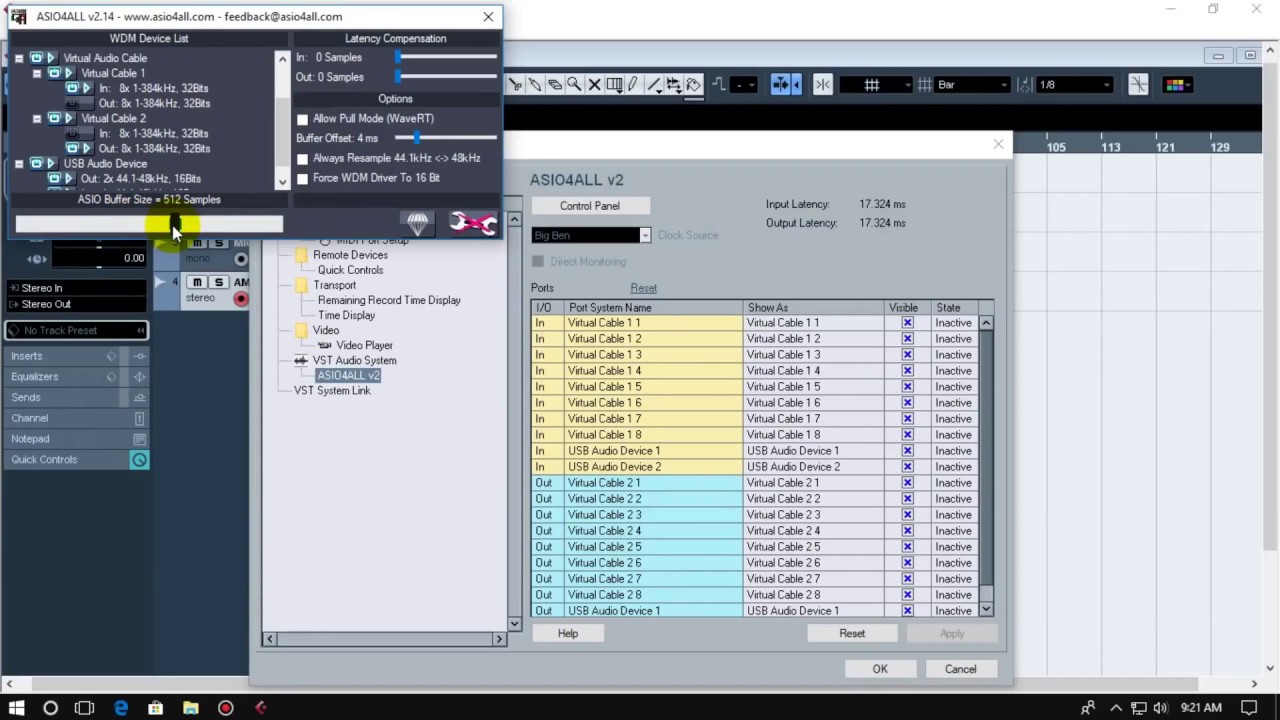The image size is (1280, 720).
Task: Collapse Virtual Cable 1 tree node
Action: [37, 73]
